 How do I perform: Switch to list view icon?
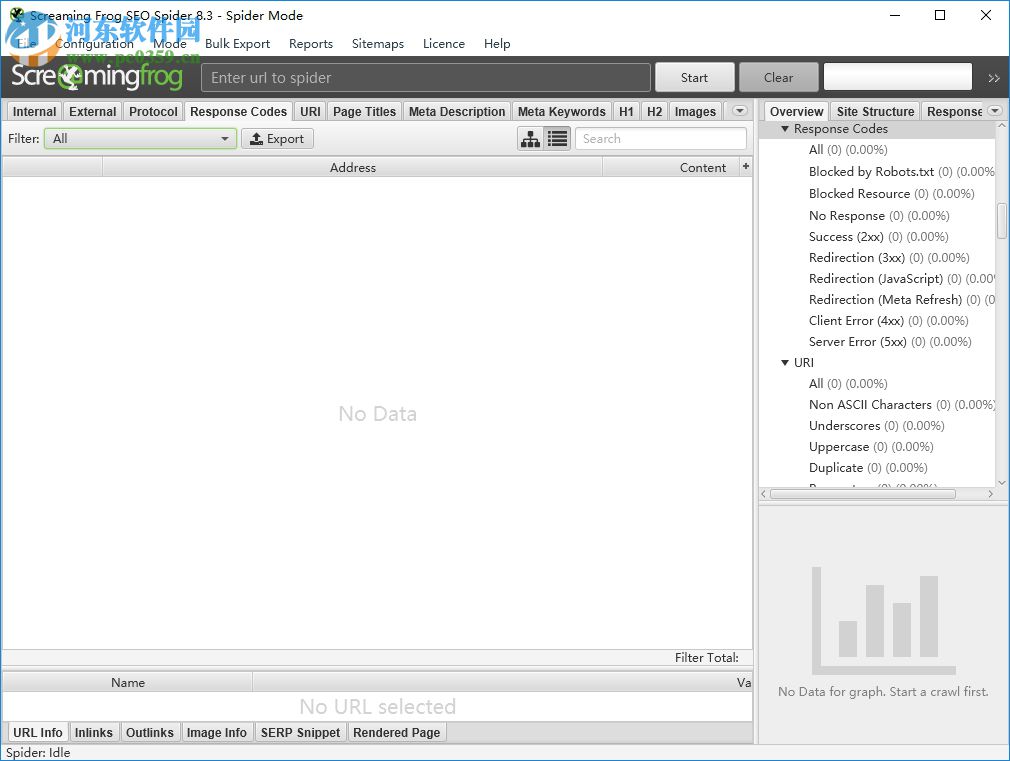click(x=558, y=139)
